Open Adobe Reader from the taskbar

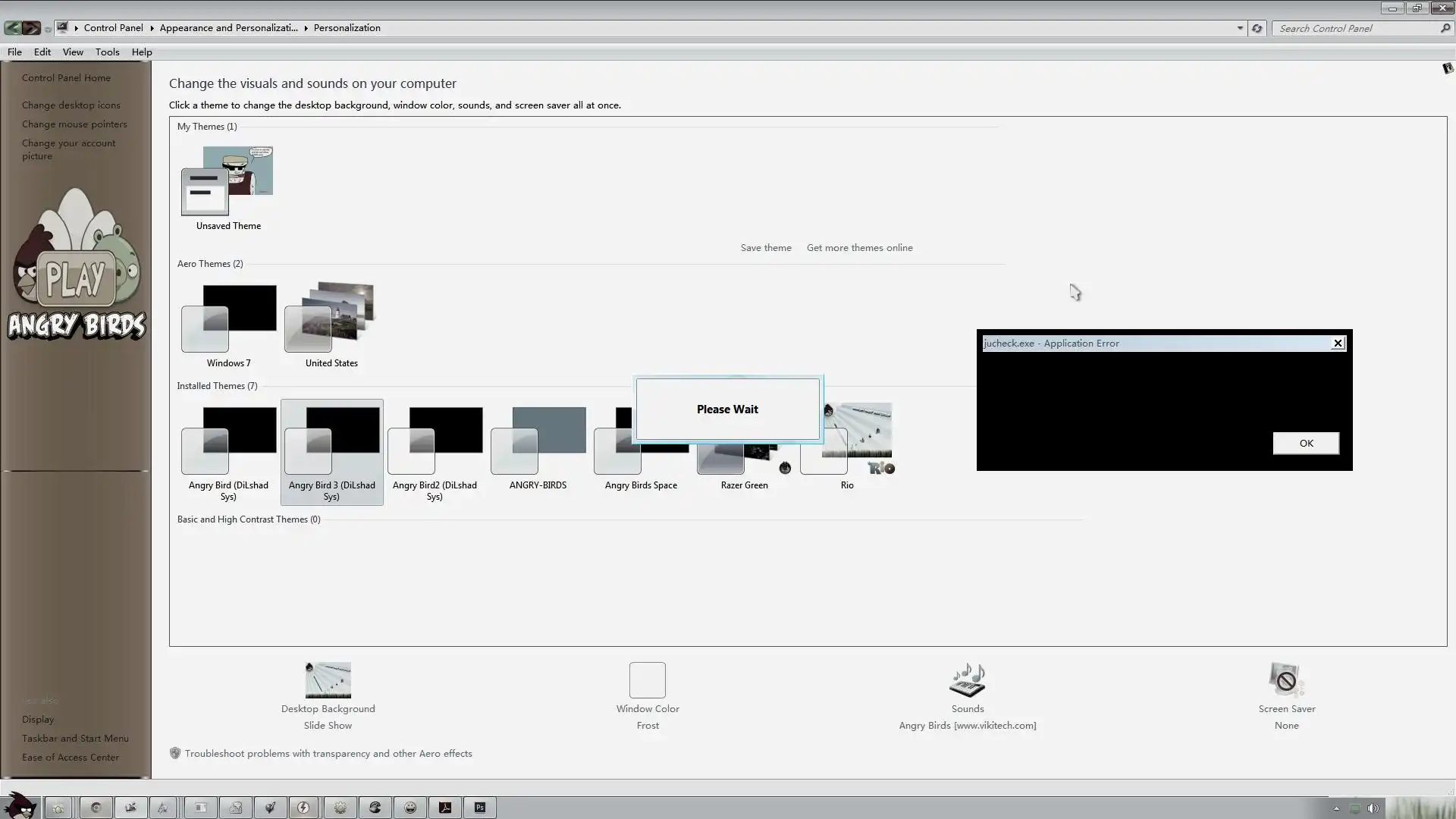pos(445,808)
